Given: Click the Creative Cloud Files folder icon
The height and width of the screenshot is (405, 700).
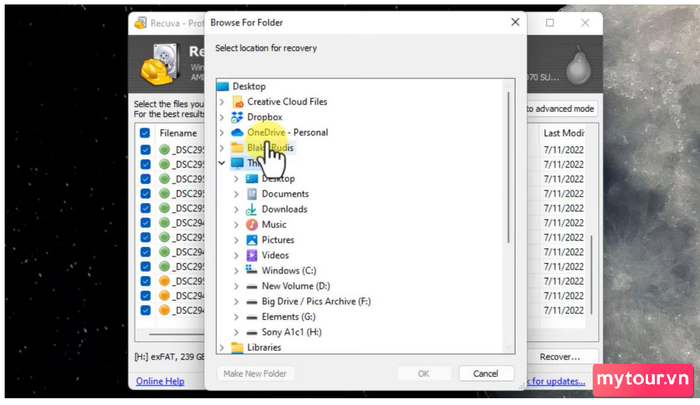Looking at the screenshot, I should click(238, 102).
